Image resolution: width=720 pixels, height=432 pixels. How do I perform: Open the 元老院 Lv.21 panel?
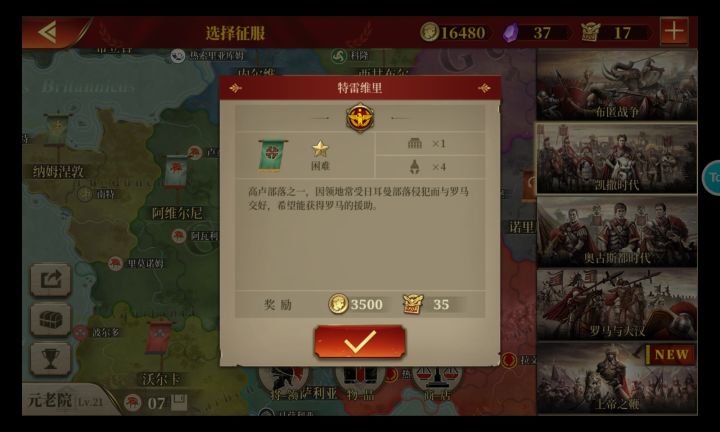[x=66, y=400]
